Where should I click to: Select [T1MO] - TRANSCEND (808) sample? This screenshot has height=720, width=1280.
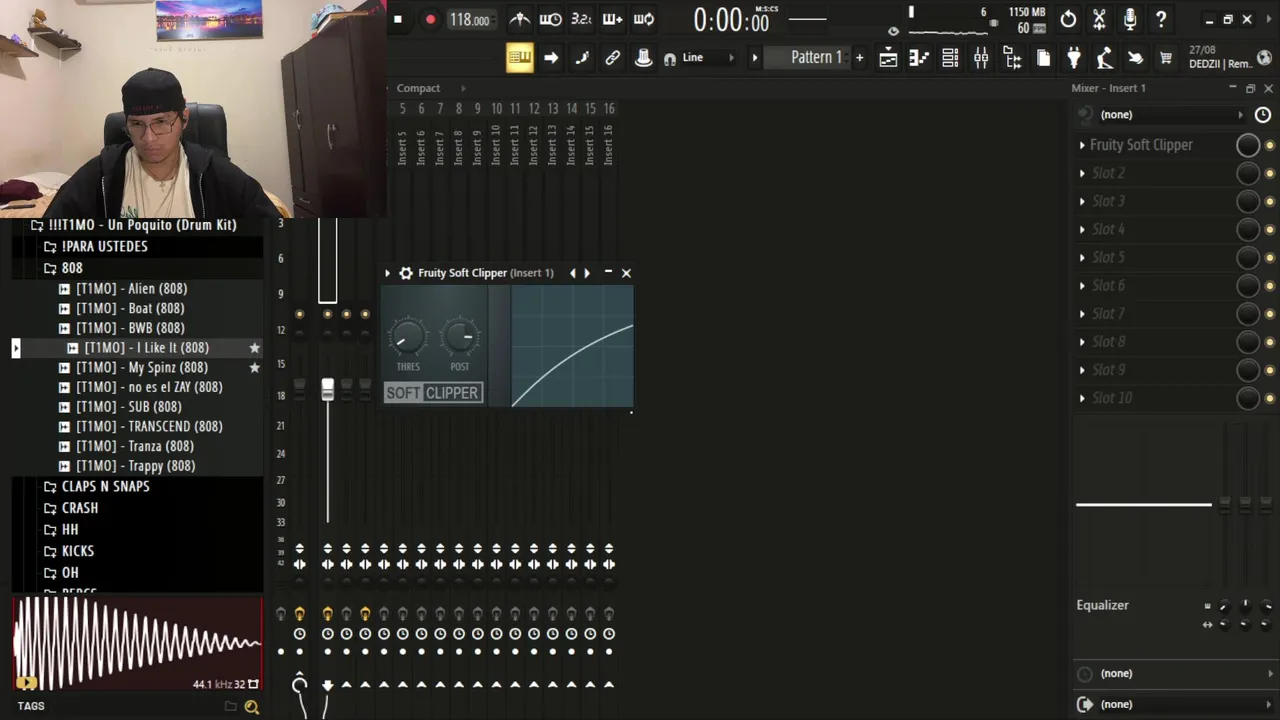[x=149, y=426]
